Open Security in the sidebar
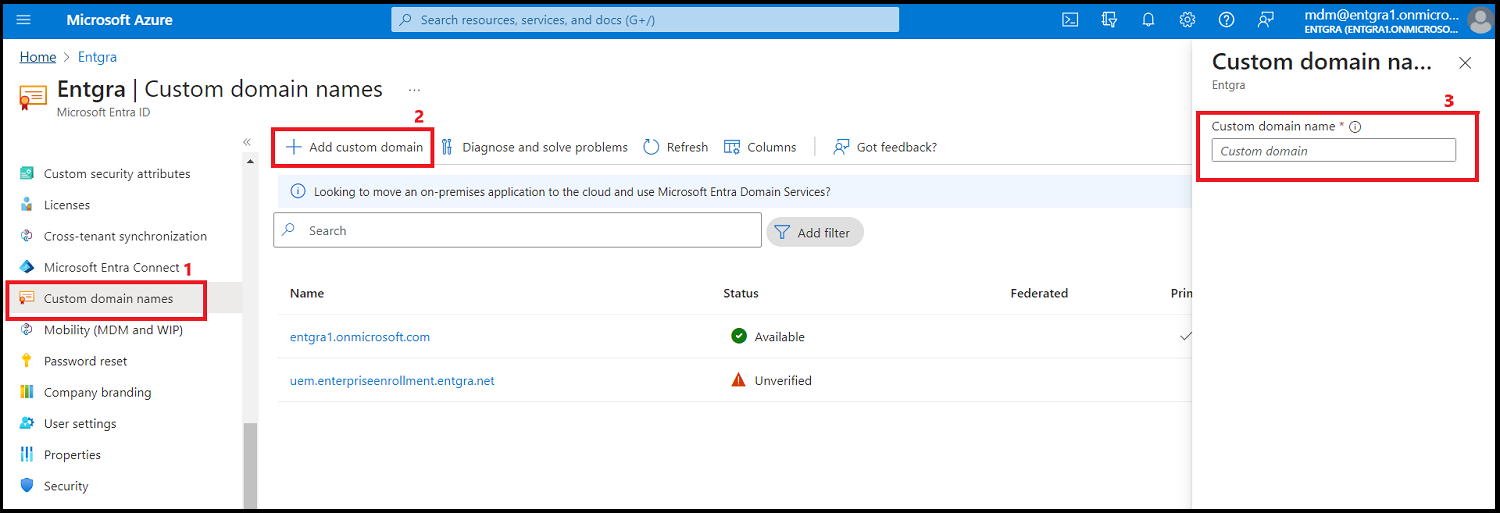Image resolution: width=1500 pixels, height=513 pixels. (x=66, y=486)
